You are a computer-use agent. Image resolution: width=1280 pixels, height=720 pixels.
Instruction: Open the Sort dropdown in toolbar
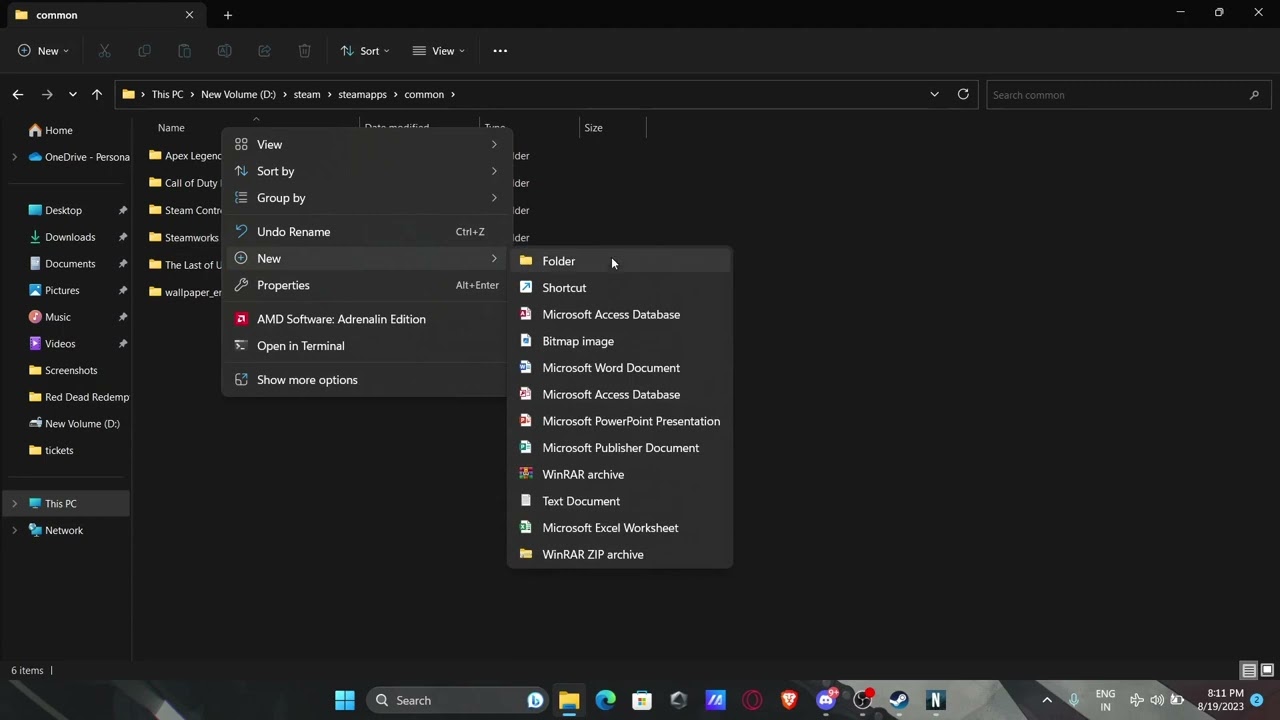pyautogui.click(x=365, y=51)
